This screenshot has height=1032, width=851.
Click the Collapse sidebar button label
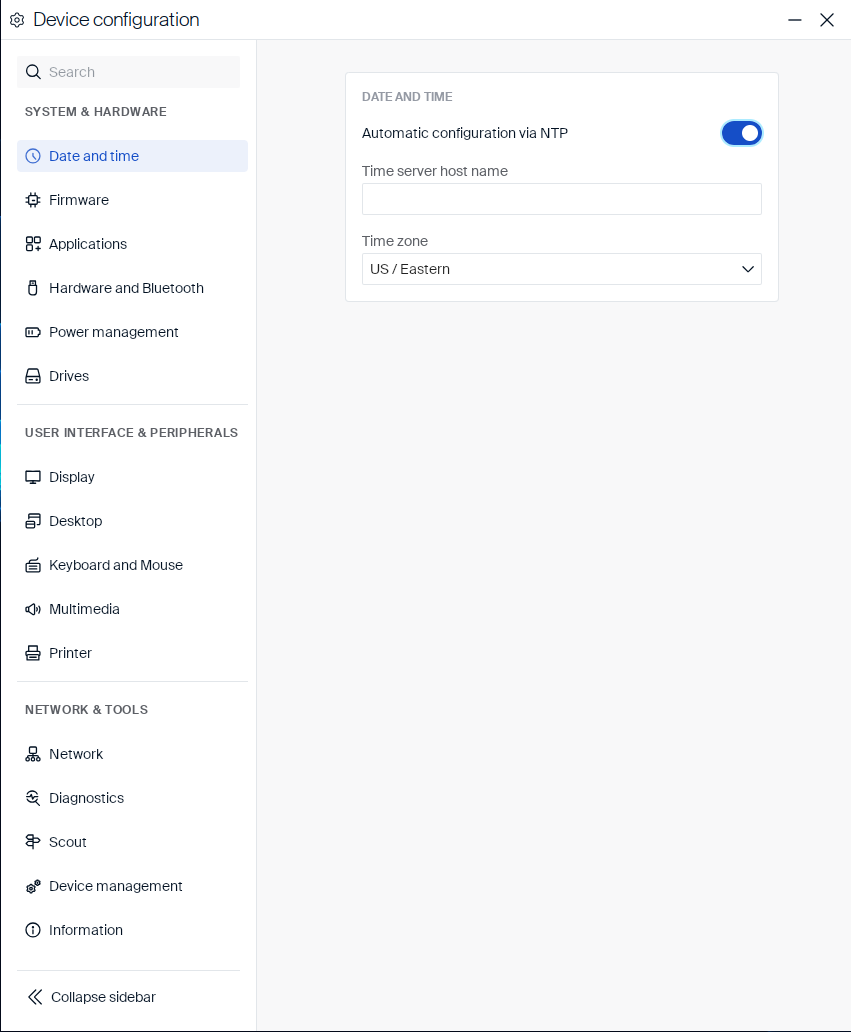[103, 997]
